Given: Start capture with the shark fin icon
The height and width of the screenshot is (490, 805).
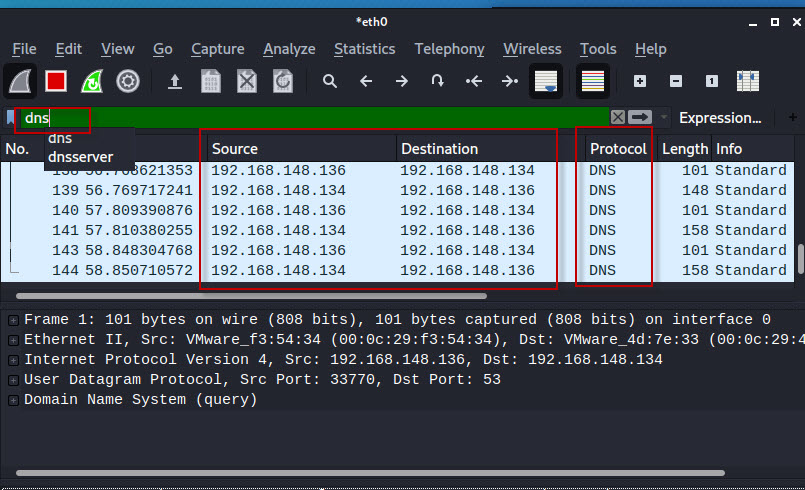Looking at the screenshot, I should (x=20, y=81).
